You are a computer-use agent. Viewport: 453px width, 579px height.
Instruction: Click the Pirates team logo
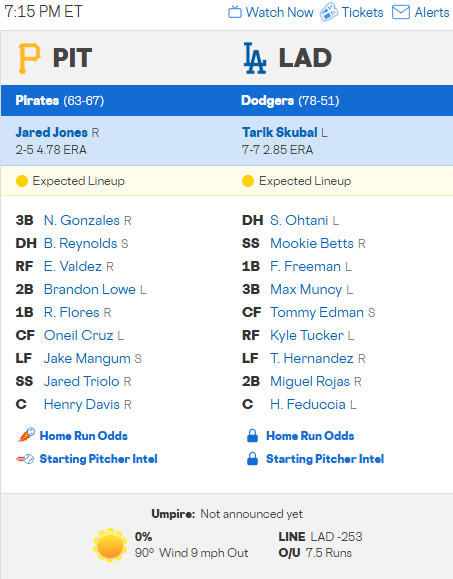point(29,58)
